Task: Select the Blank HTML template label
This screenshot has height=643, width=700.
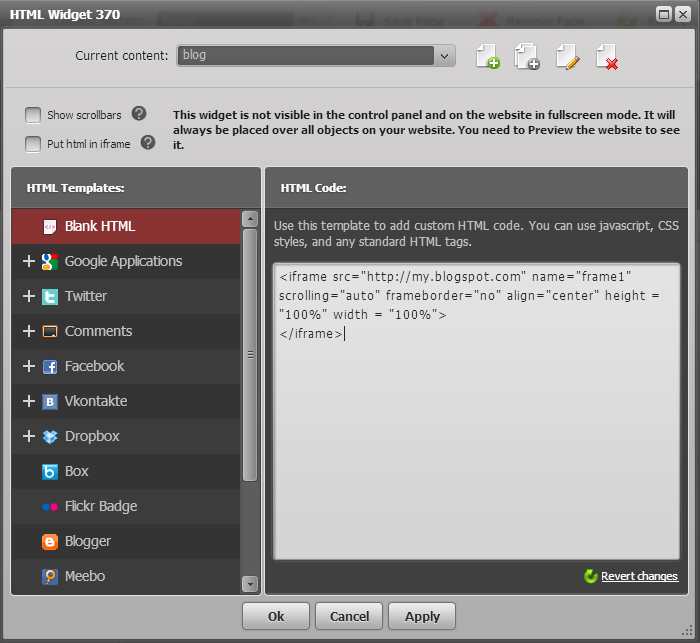Action: pos(100,226)
